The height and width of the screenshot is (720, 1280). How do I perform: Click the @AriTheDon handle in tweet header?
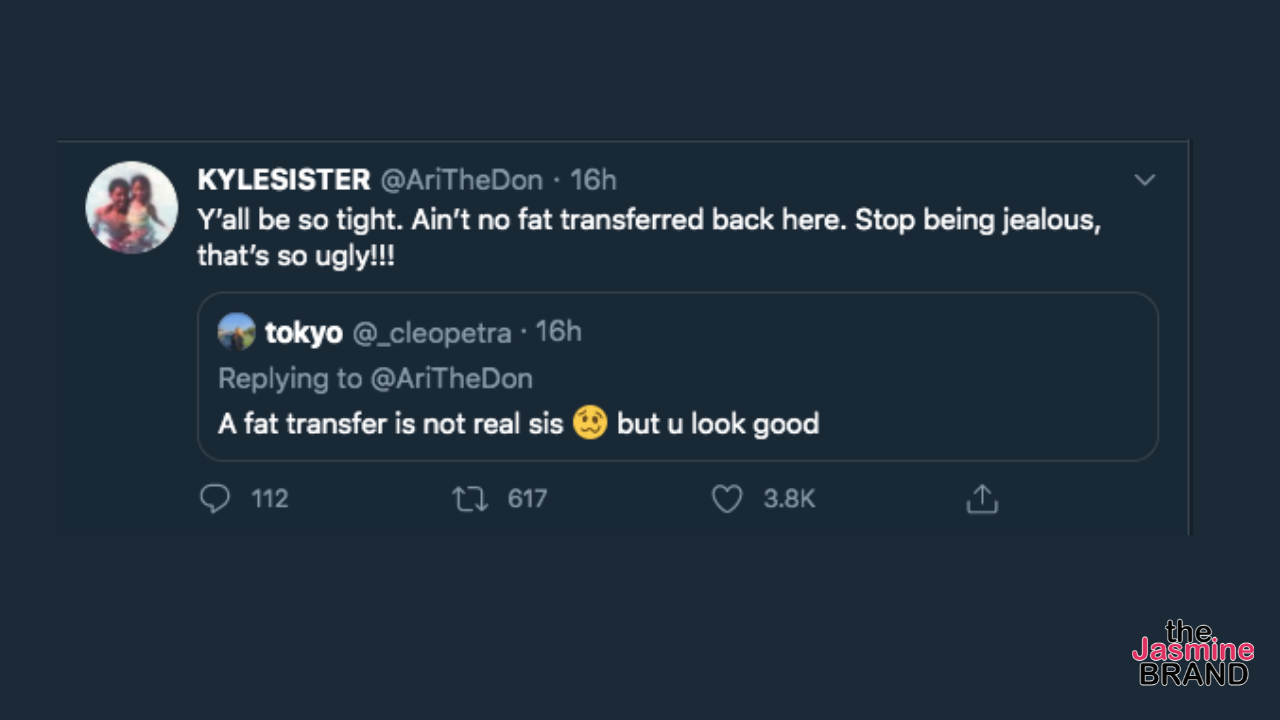(x=461, y=180)
